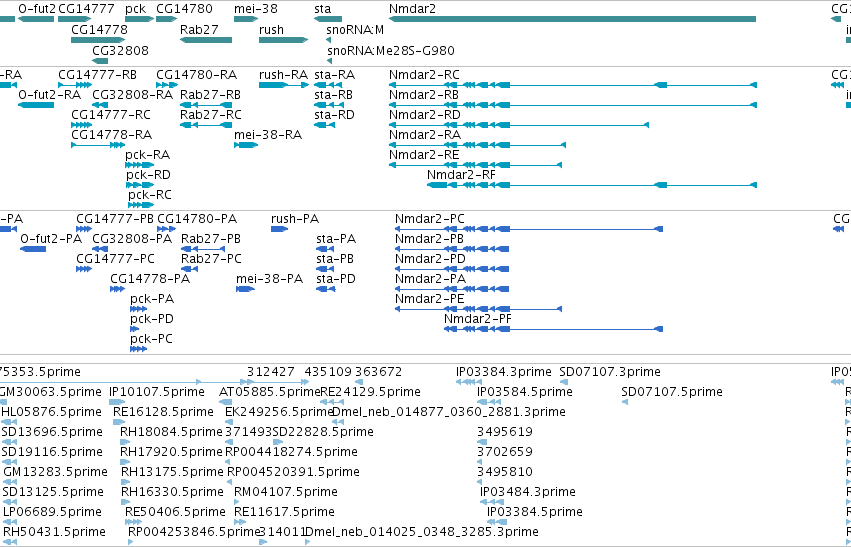The height and width of the screenshot is (547, 851).
Task: Click the GM13283.5prime EST label
Action: point(55,472)
